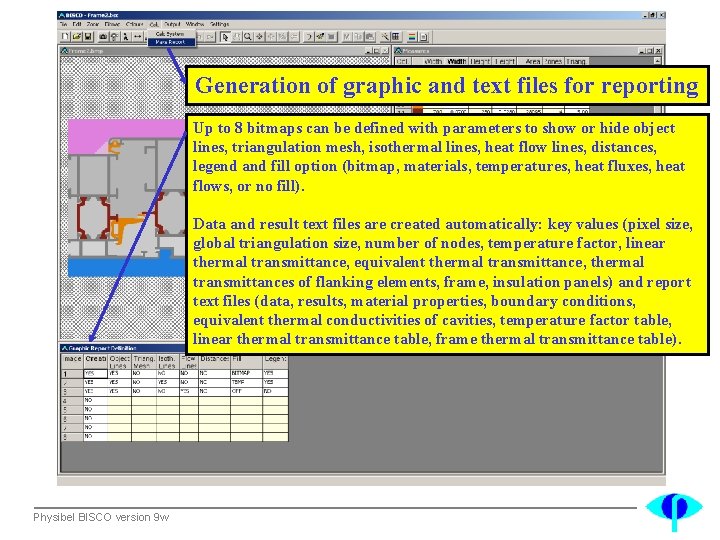This screenshot has width=720, height=540.
Task: Click the BITMAP fill cell in row 1
Action: (x=247, y=373)
